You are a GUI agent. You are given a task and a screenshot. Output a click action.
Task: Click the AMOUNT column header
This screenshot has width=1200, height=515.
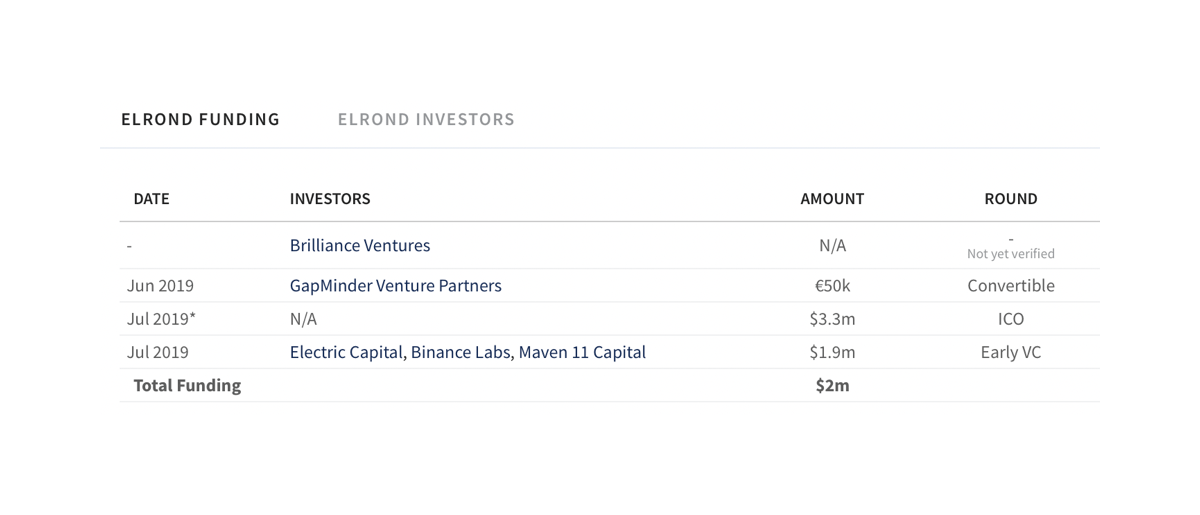pyautogui.click(x=832, y=199)
